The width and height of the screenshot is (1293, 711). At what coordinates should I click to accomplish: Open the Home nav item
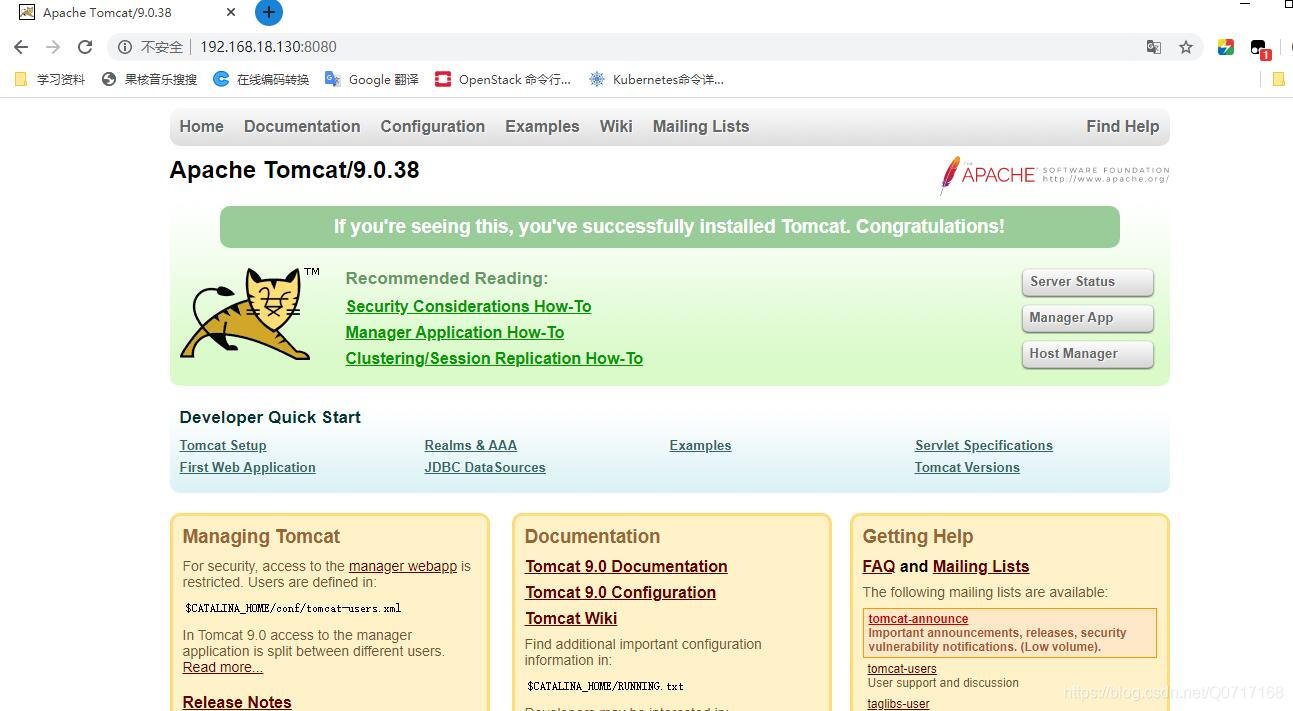(x=201, y=126)
